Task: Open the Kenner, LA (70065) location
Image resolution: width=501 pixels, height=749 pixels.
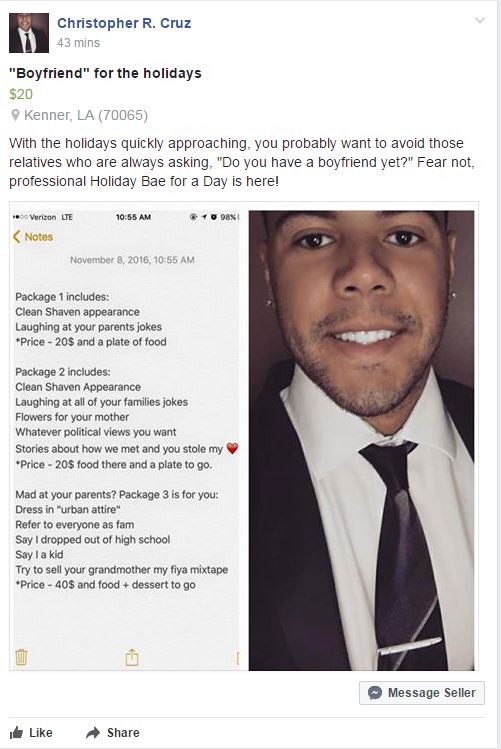Action: pyautogui.click(x=86, y=115)
